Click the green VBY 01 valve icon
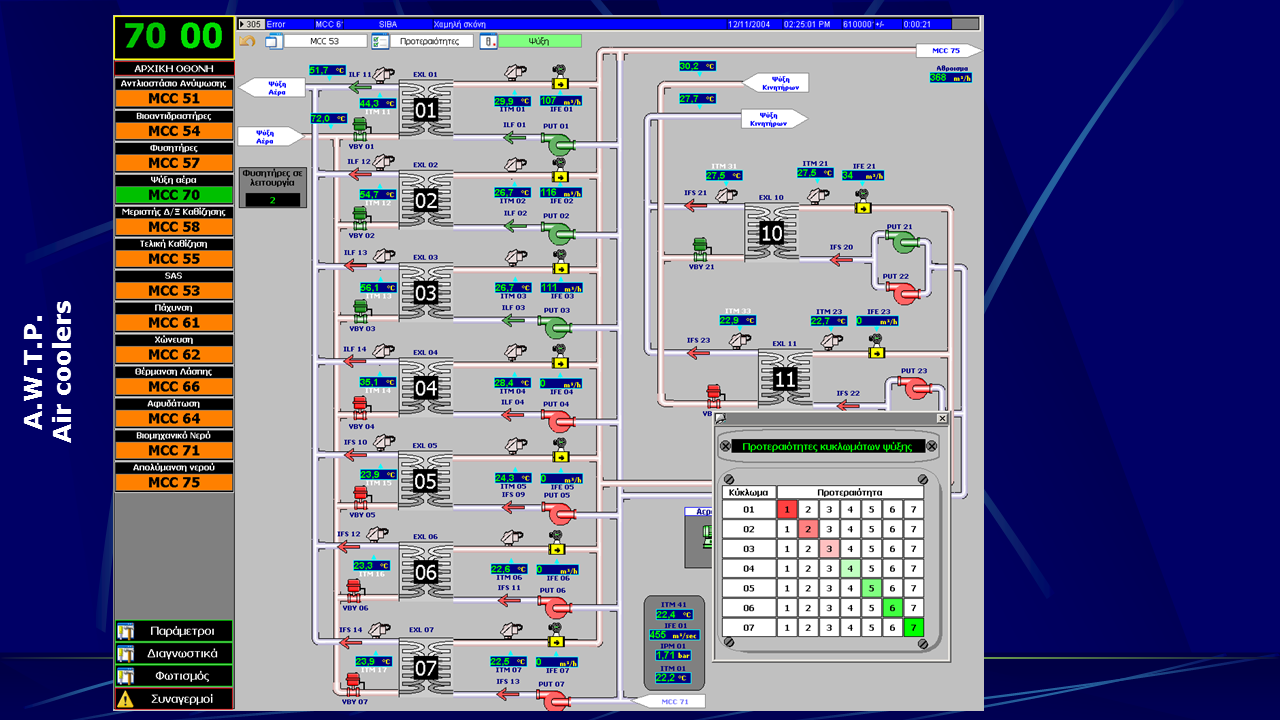This screenshot has width=1280, height=720. (x=360, y=129)
